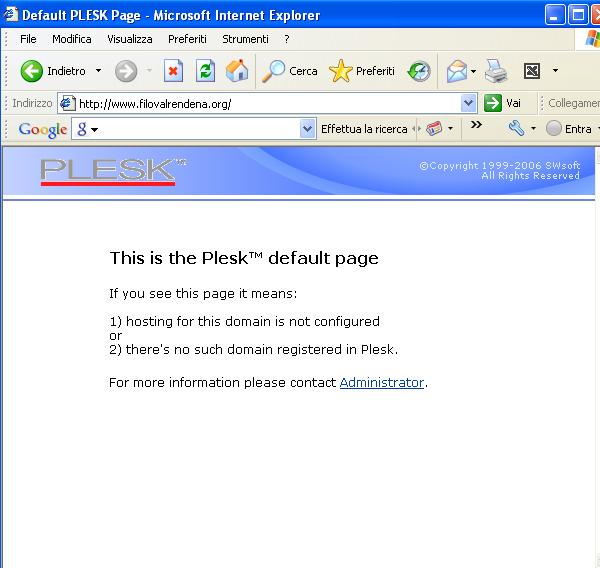600x568 pixels.
Task: Click the Google logo in toolbar
Action: pos(43,129)
